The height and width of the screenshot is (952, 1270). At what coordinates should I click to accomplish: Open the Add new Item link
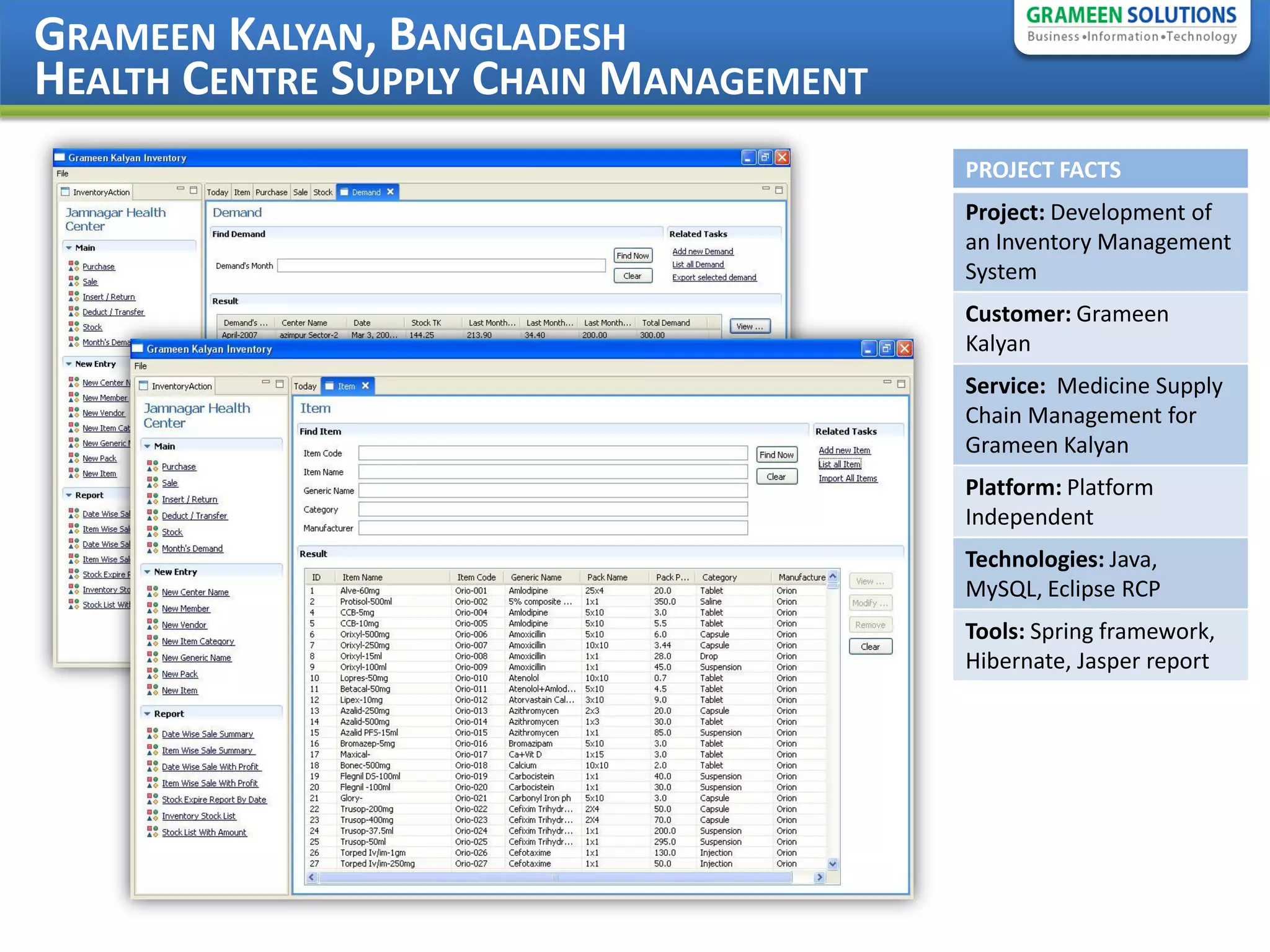click(844, 451)
